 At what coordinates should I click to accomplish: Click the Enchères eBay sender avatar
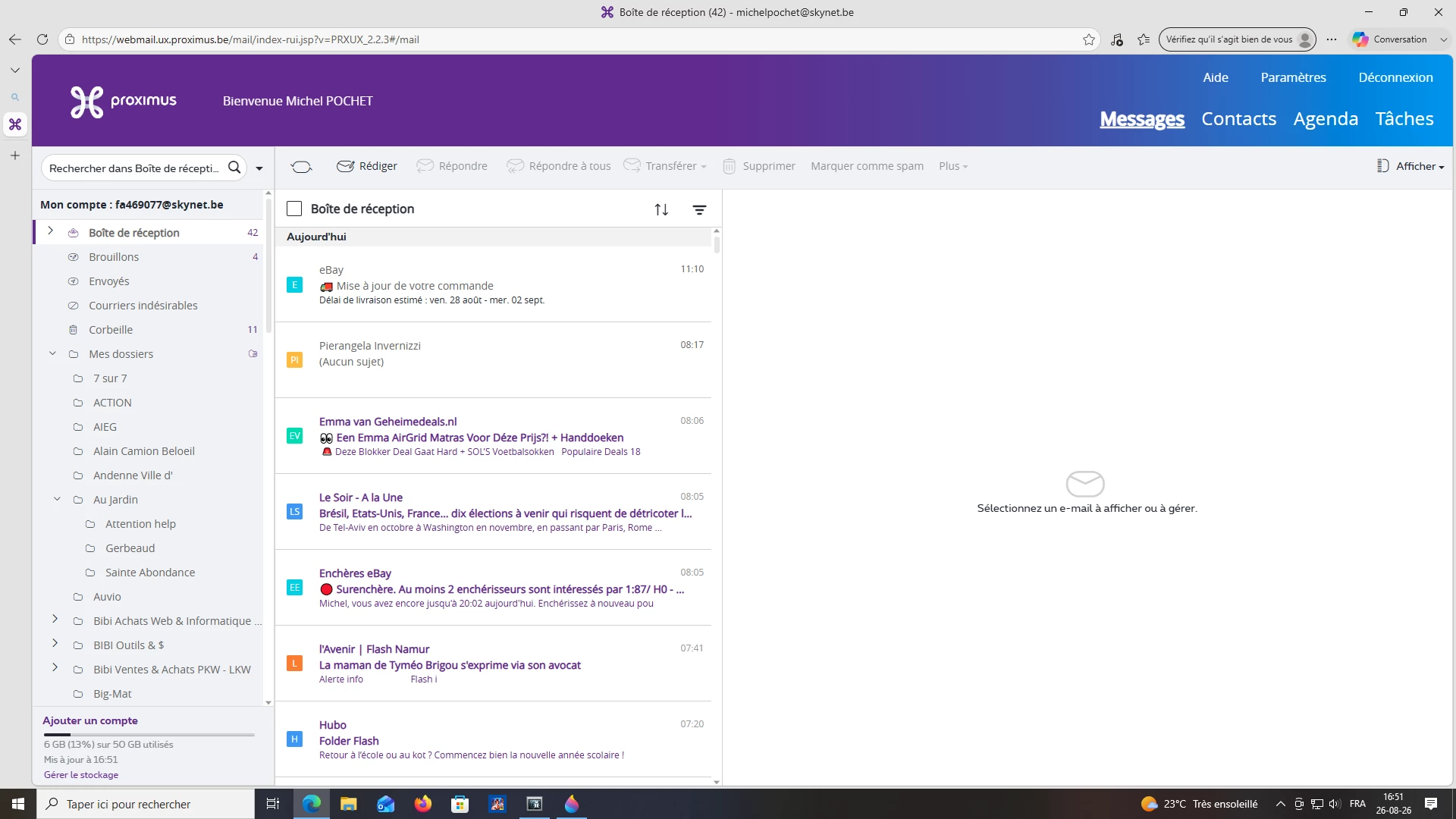[x=295, y=588]
